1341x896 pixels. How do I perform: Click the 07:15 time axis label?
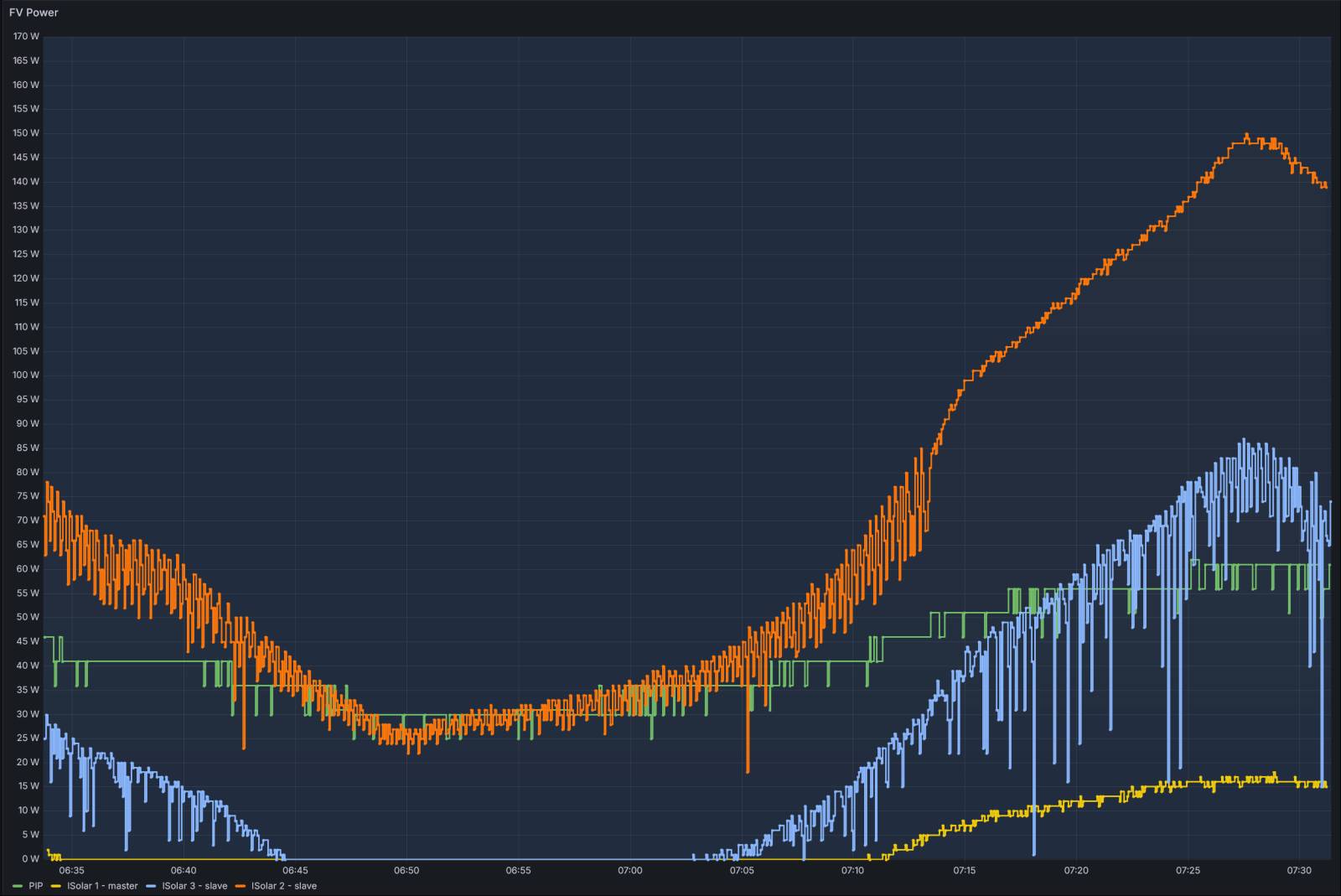965,871
